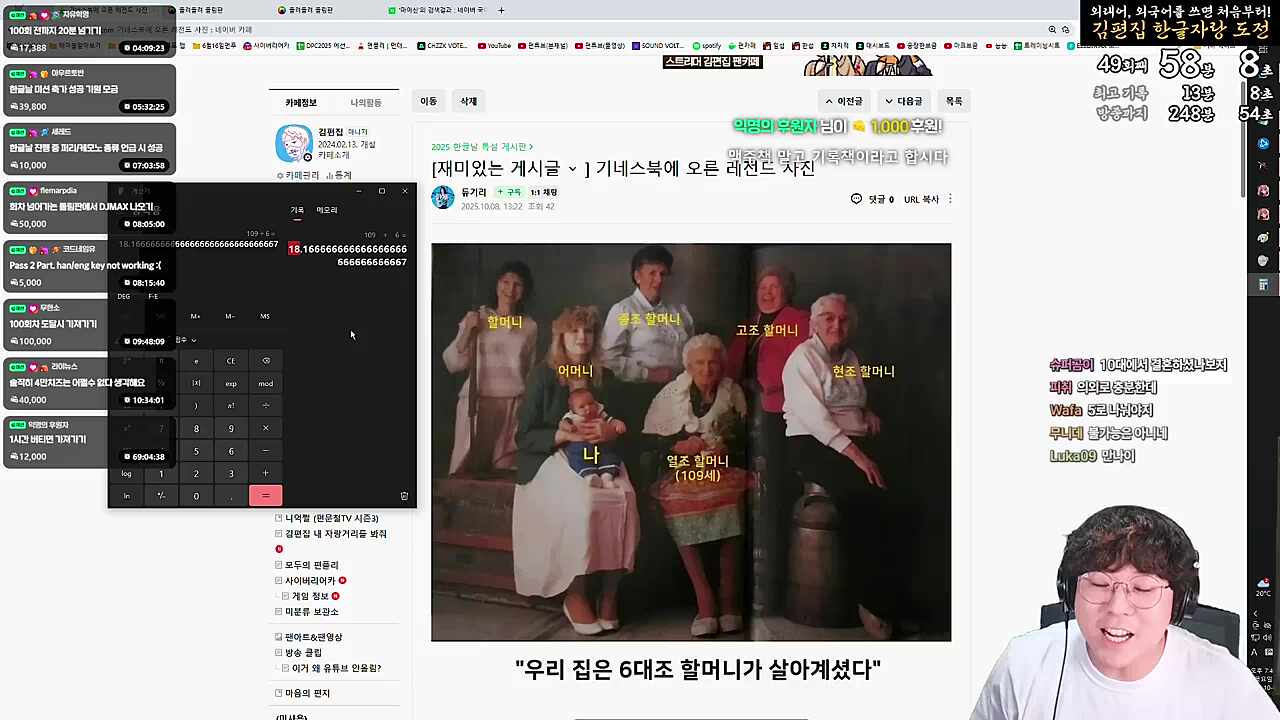This screenshot has width=1280, height=720.
Task: Click the 삭제 delete button
Action: pos(468,101)
